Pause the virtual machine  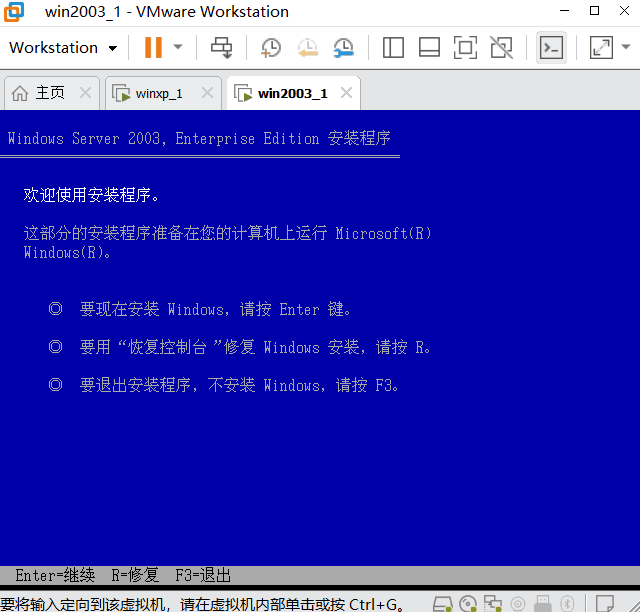pos(153,47)
